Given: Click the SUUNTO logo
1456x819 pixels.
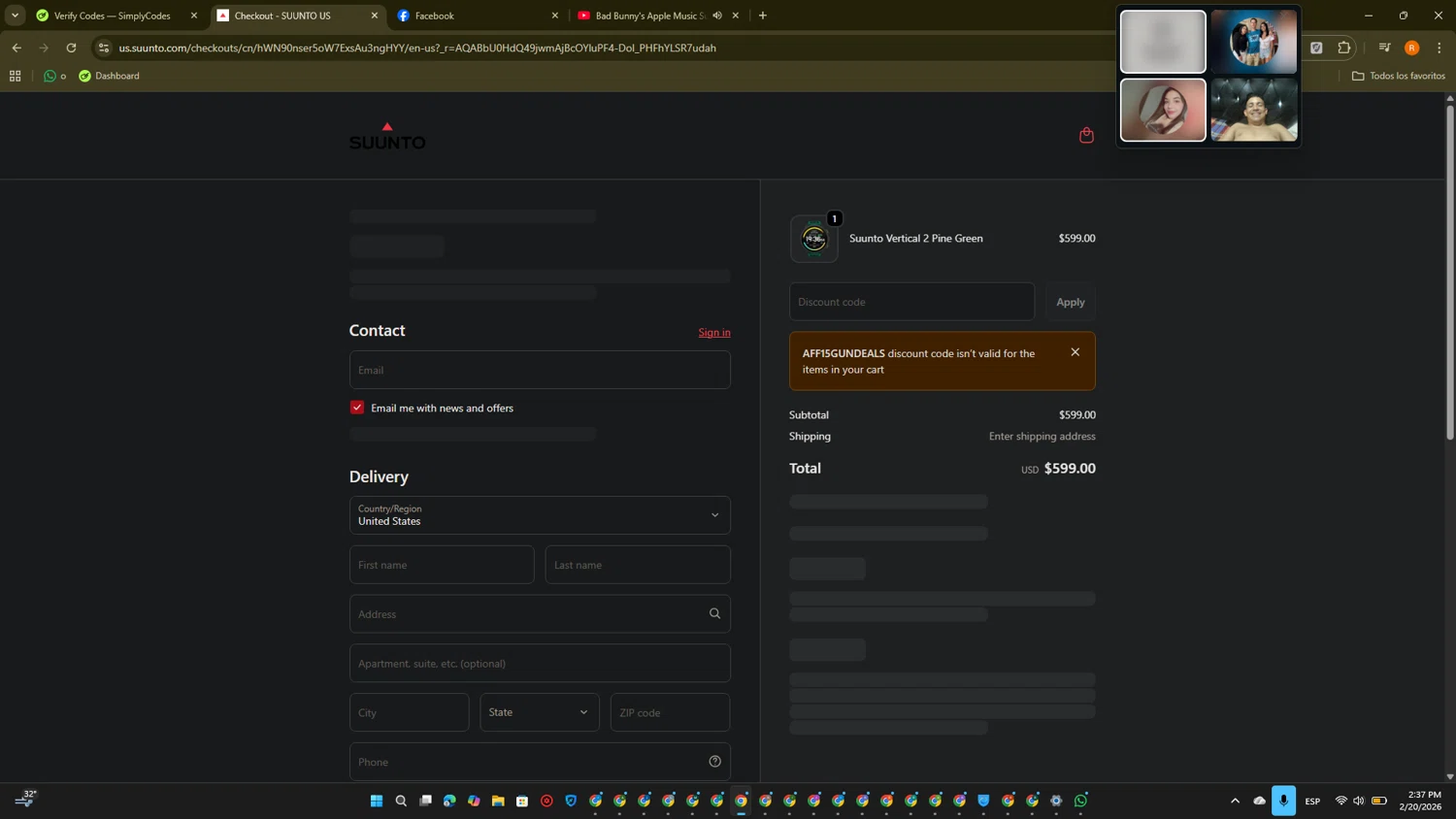Looking at the screenshot, I should (387, 137).
